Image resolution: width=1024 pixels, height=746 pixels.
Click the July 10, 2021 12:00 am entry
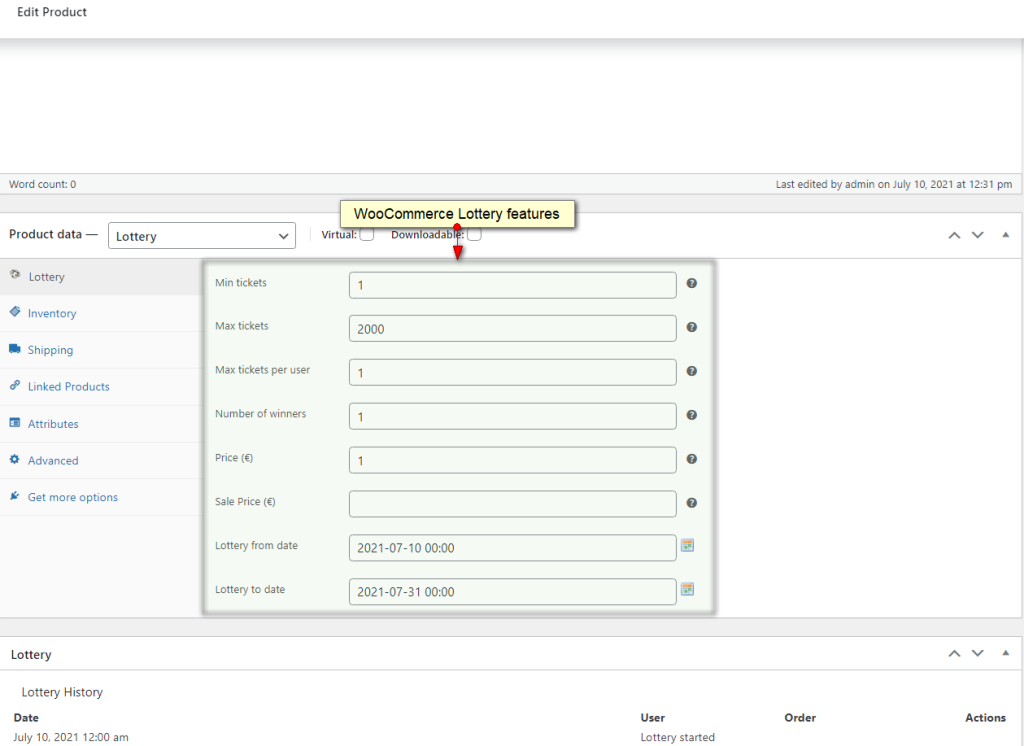[71, 738]
